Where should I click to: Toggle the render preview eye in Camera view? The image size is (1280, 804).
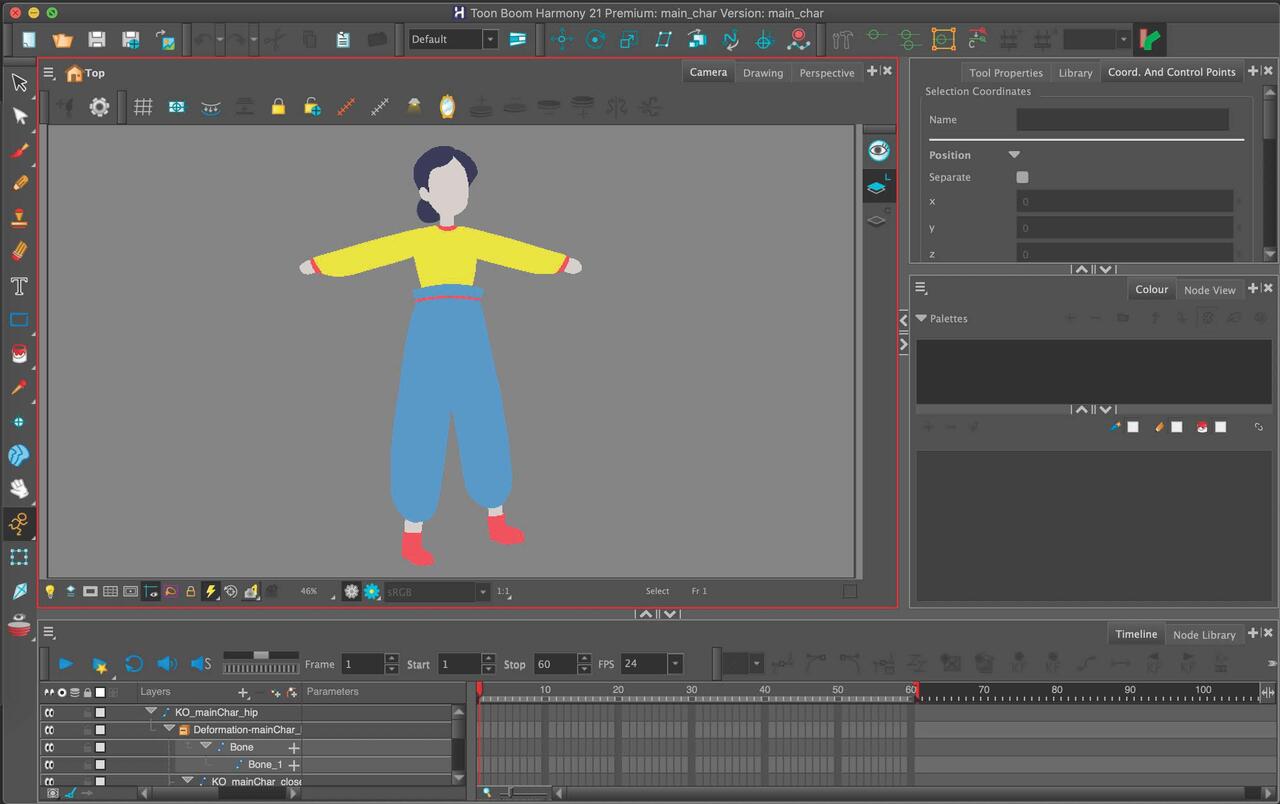tap(878, 151)
